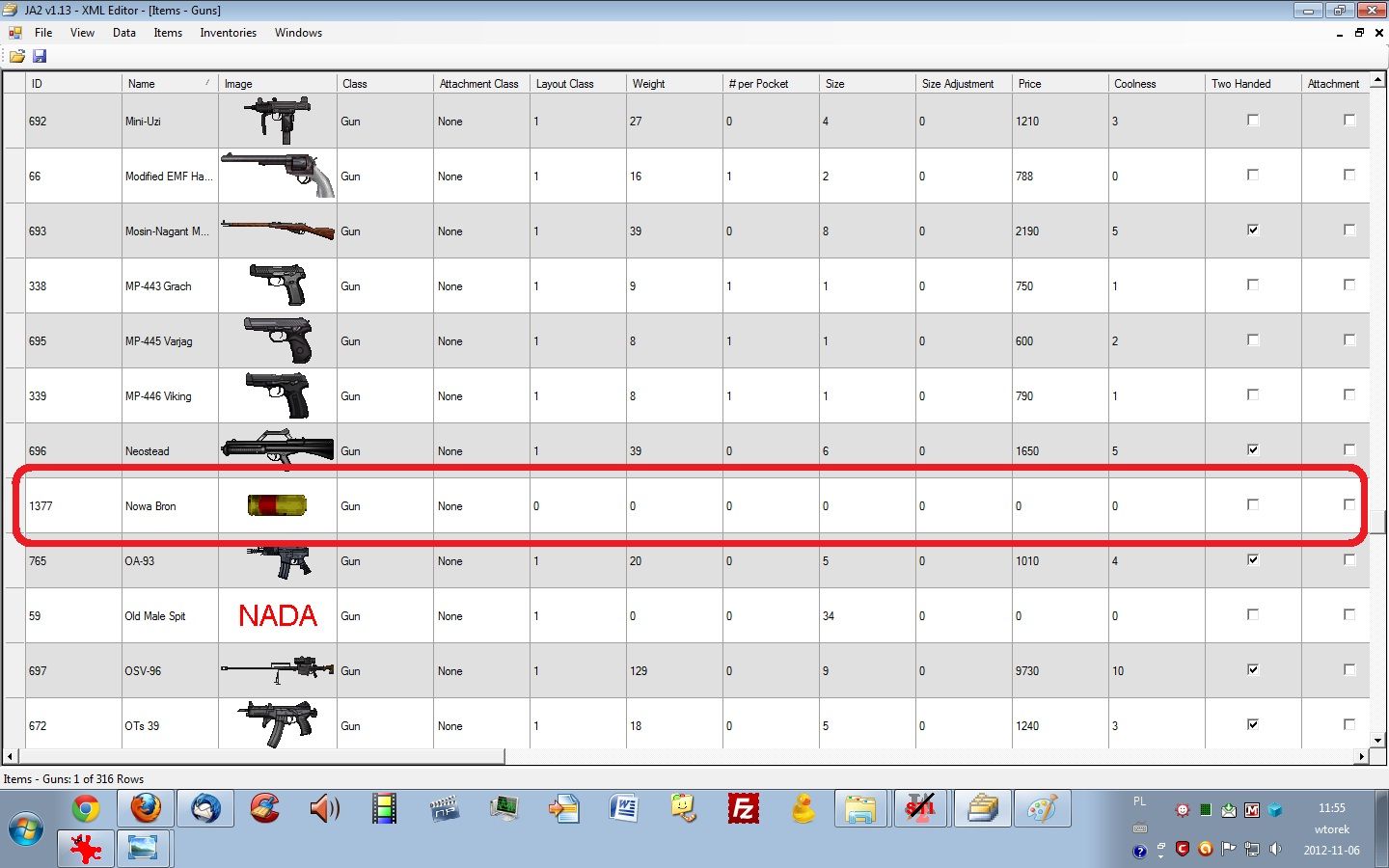
Task: Click the open folder toolbar icon
Action: click(x=16, y=57)
